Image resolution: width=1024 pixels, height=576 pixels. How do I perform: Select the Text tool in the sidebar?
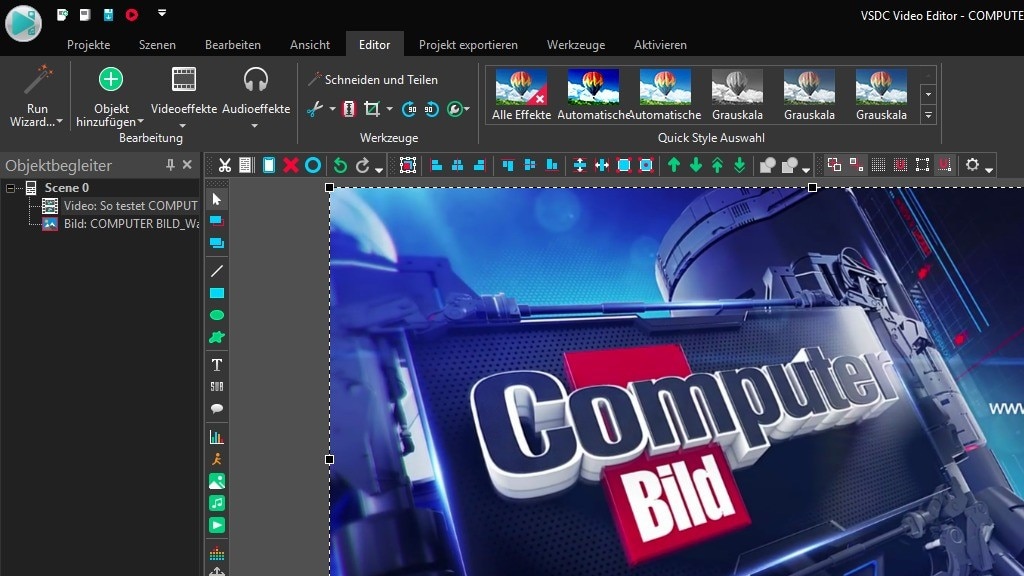coord(216,364)
